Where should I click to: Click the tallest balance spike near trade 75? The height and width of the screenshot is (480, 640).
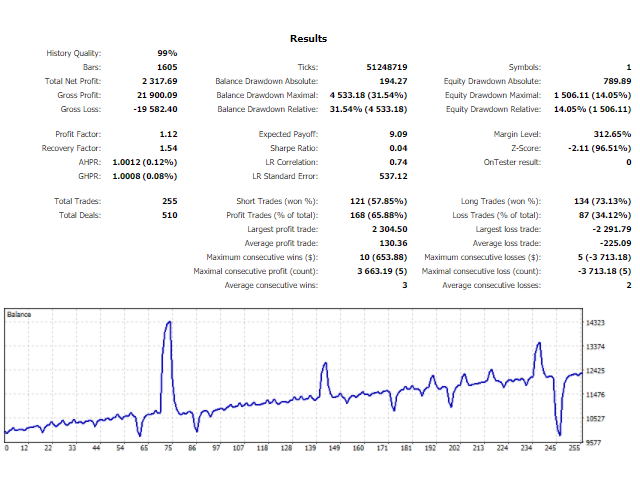[x=169, y=323]
